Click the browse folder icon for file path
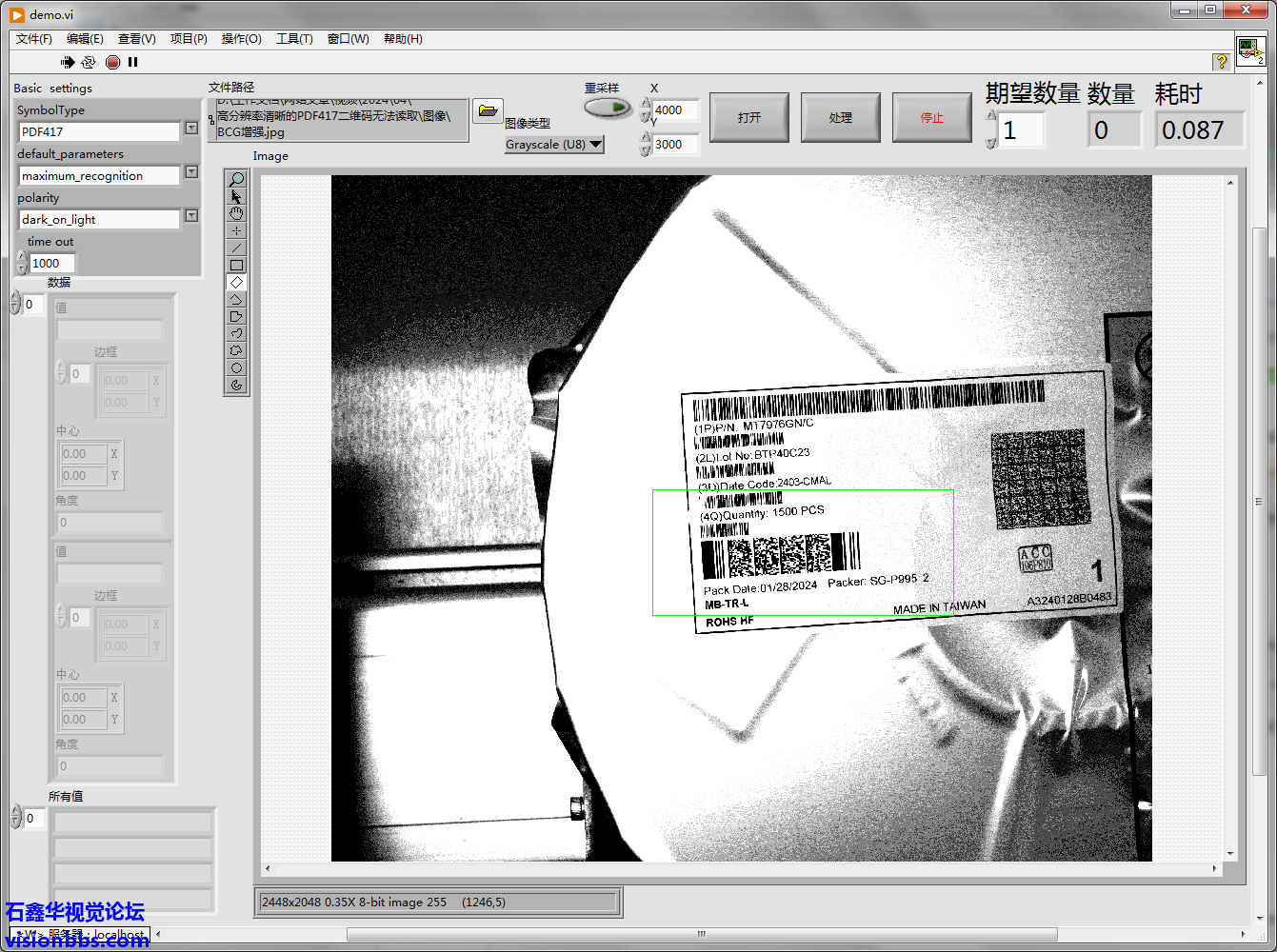The height and width of the screenshot is (952, 1277). pyautogui.click(x=488, y=110)
